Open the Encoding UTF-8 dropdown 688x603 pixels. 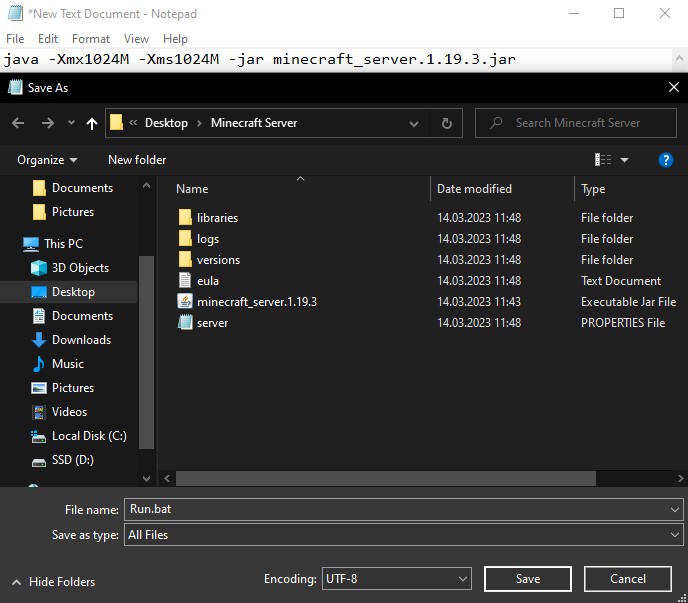click(x=397, y=579)
